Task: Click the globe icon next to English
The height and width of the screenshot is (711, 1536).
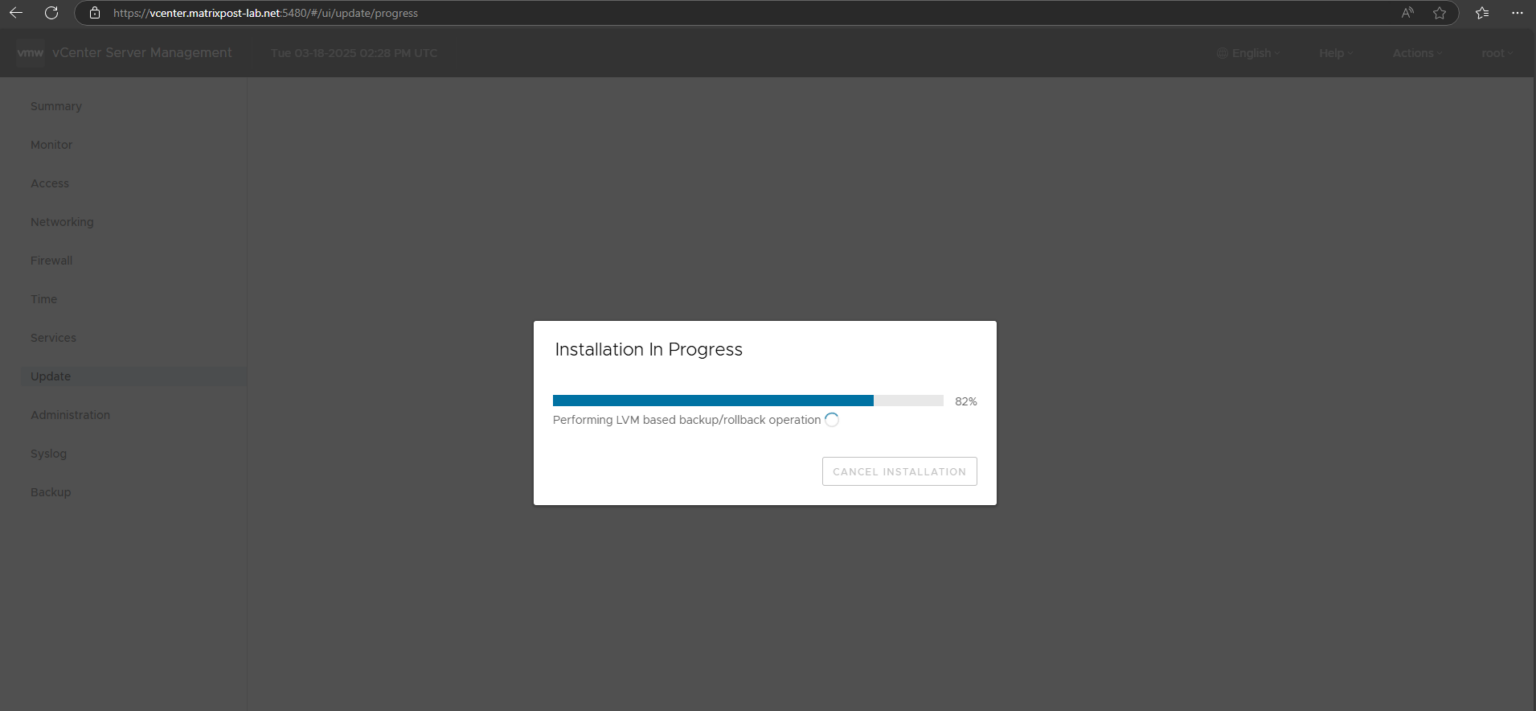Action: click(x=1221, y=53)
